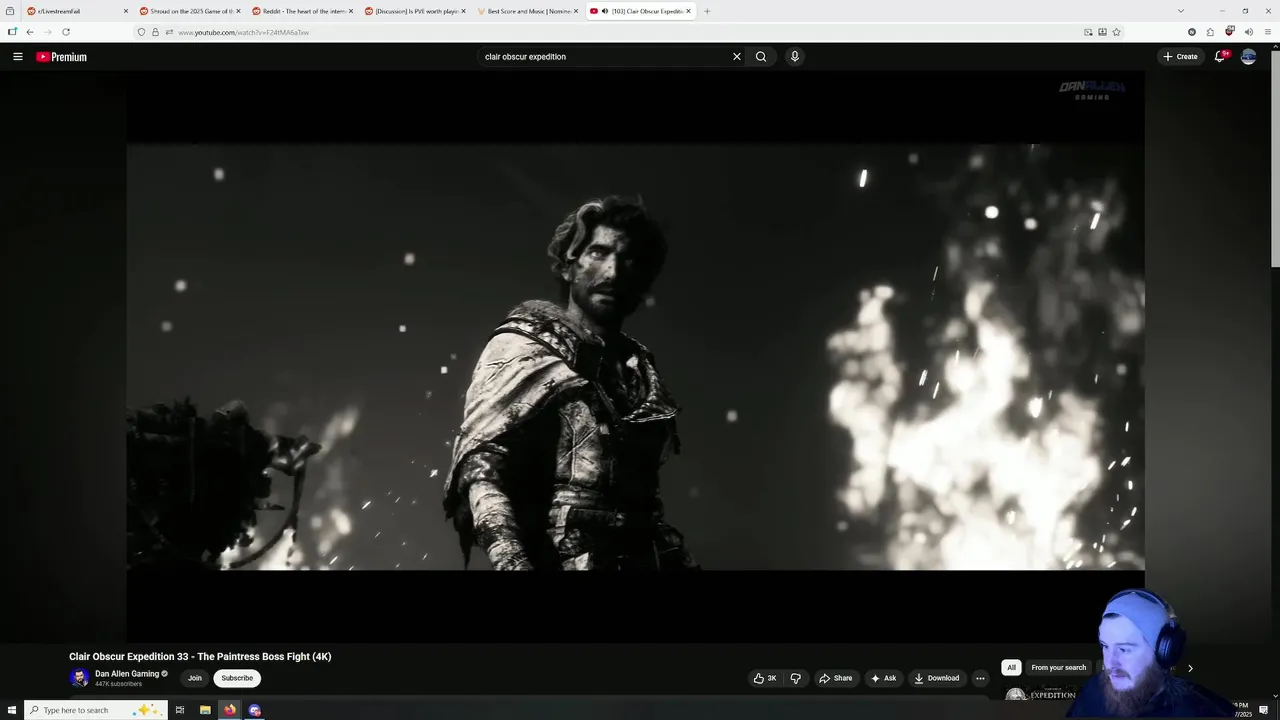The image size is (1280, 720).
Task: Open the YouTube hamburger guide menu
Action: pyautogui.click(x=18, y=57)
